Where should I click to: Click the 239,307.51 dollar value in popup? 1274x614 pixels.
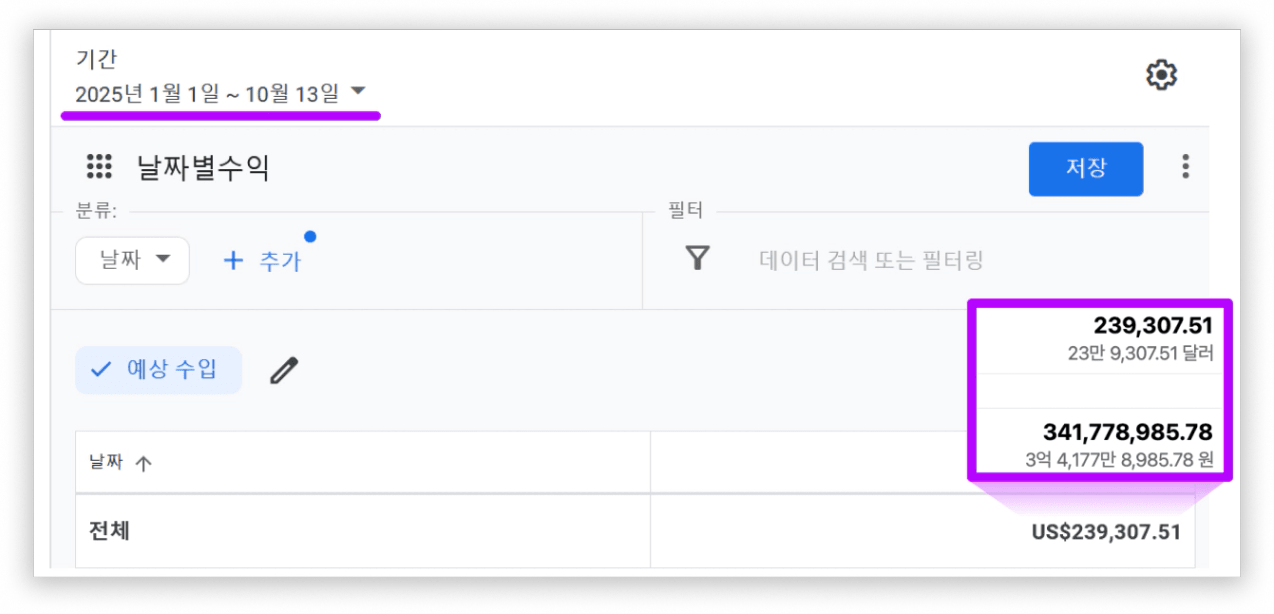pyautogui.click(x=1152, y=325)
